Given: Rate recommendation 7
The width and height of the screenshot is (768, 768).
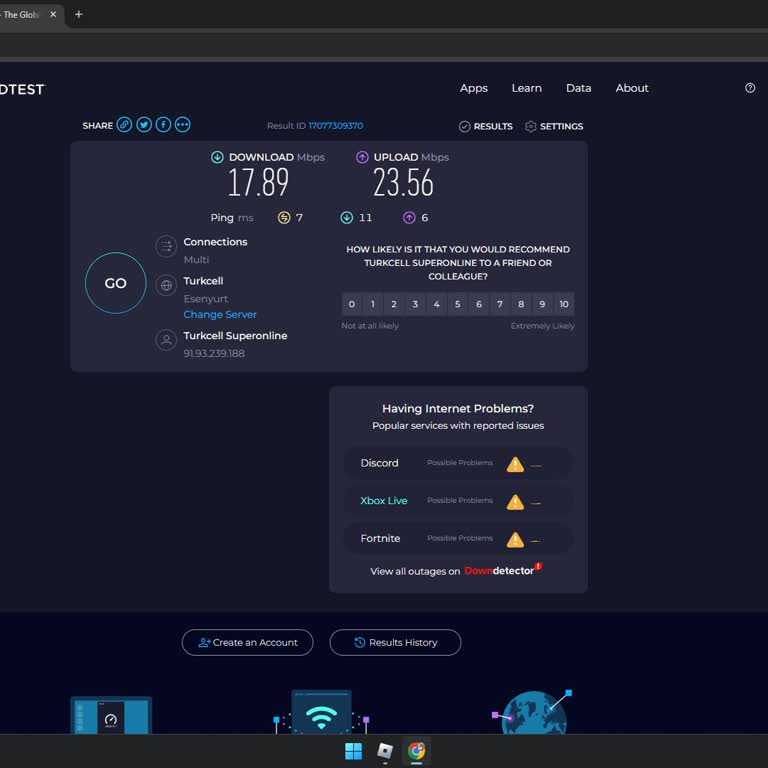Looking at the screenshot, I should click(500, 304).
